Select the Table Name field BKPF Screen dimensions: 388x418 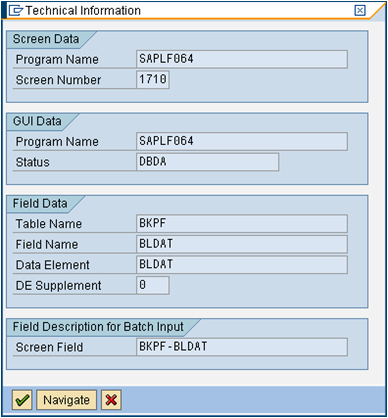pyautogui.click(x=242, y=223)
